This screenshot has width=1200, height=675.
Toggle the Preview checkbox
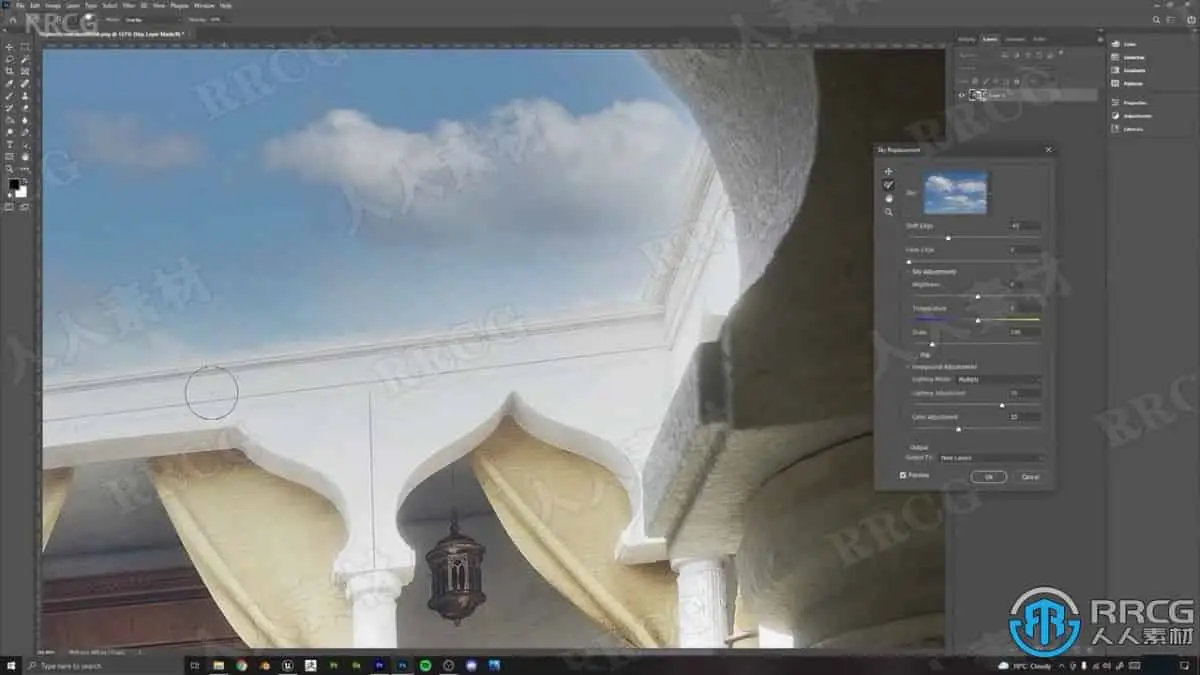[903, 475]
